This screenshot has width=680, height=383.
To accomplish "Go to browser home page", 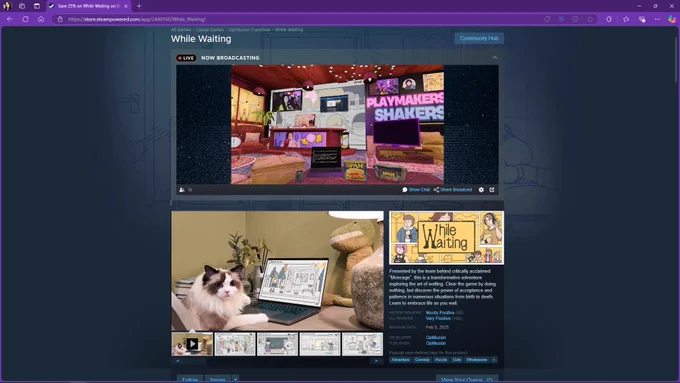I will point(41,19).
